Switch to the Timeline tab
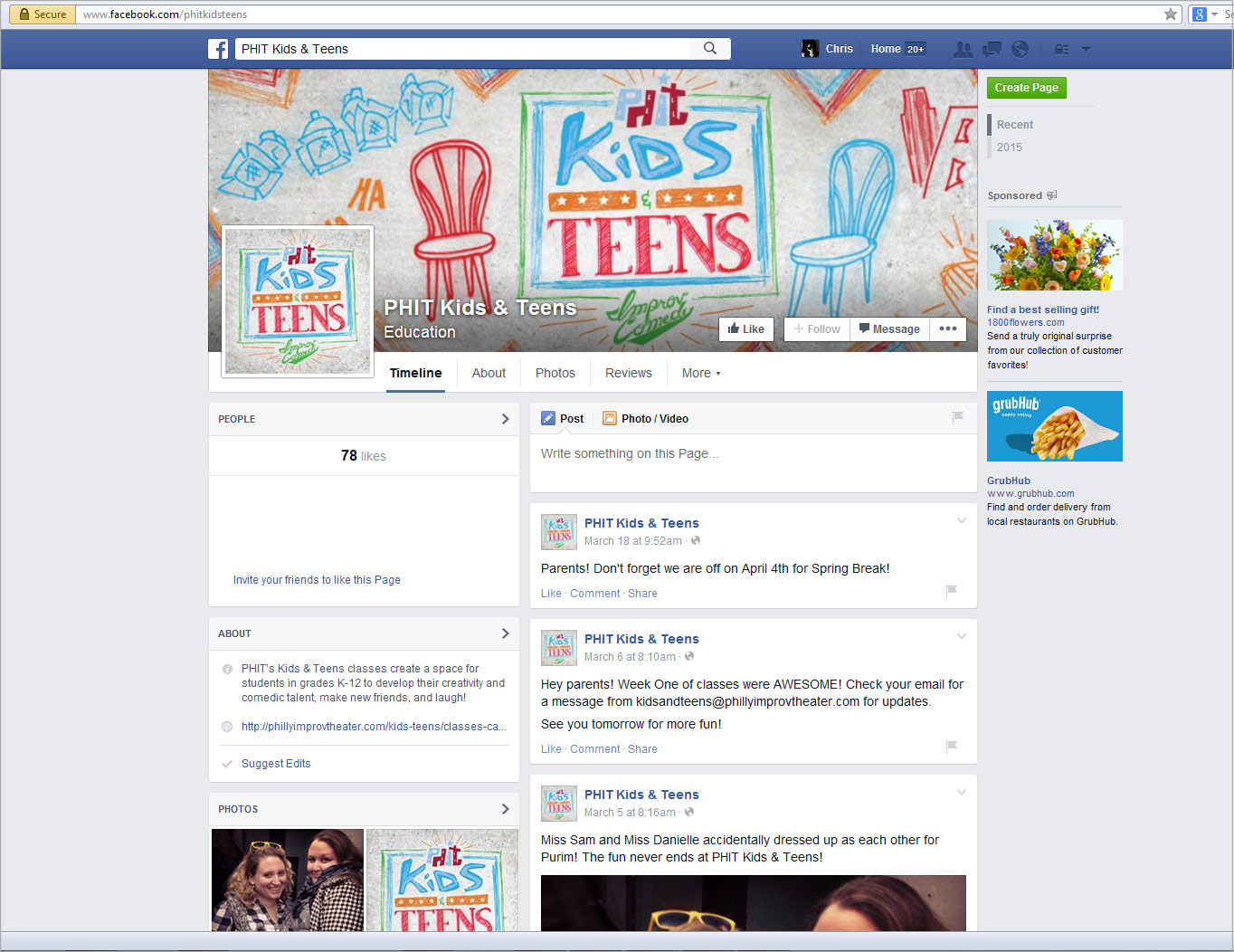 point(416,373)
